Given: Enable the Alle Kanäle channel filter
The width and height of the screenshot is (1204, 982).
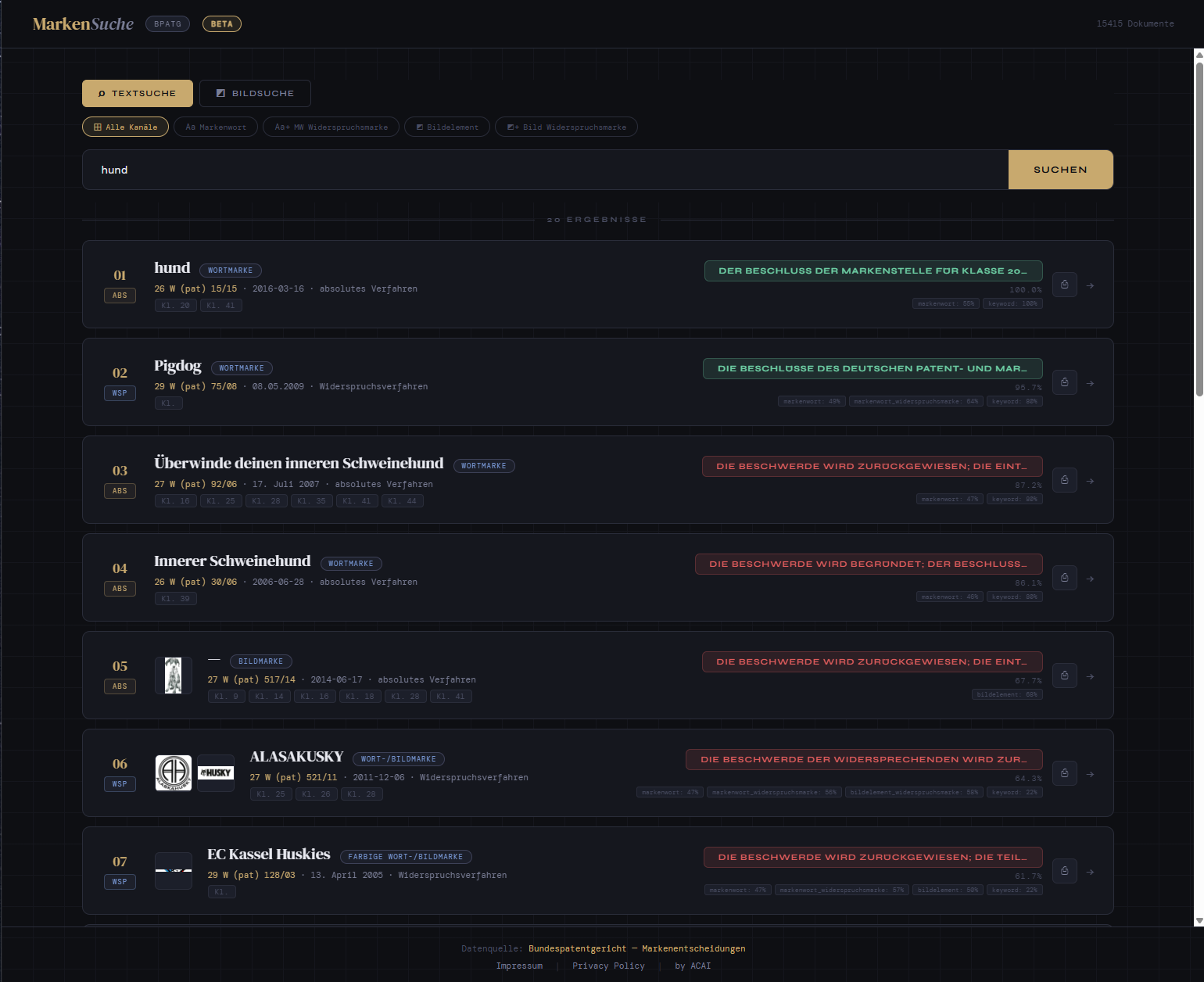Looking at the screenshot, I should (125, 127).
